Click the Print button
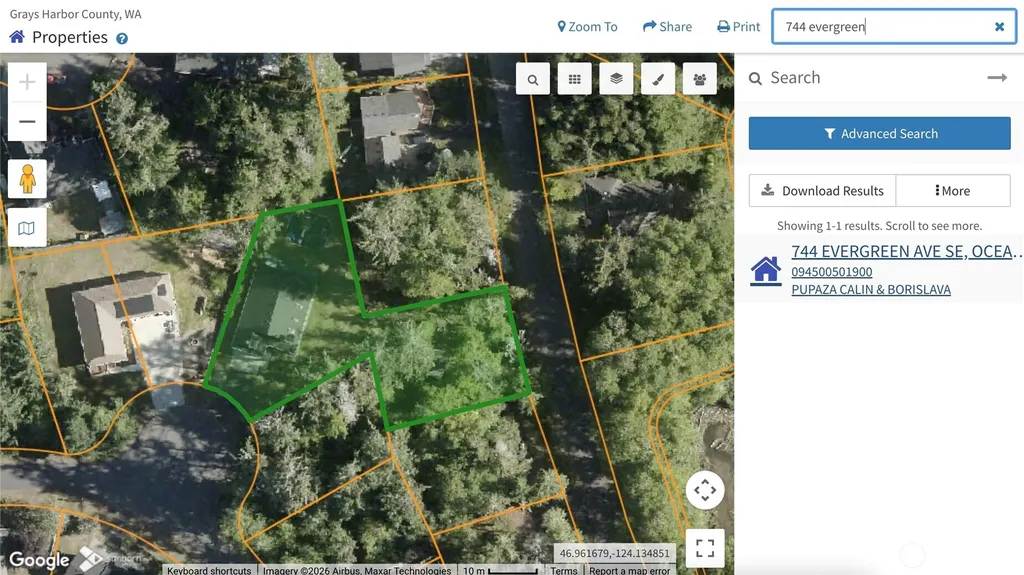1024x575 pixels. 739,27
